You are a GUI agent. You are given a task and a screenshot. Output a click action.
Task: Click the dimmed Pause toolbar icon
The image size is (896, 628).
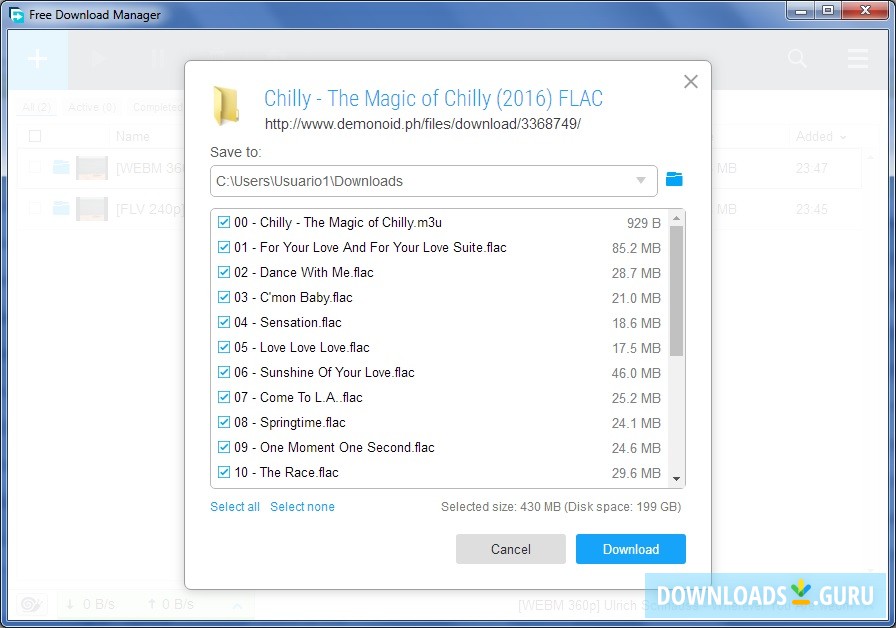tap(158, 58)
